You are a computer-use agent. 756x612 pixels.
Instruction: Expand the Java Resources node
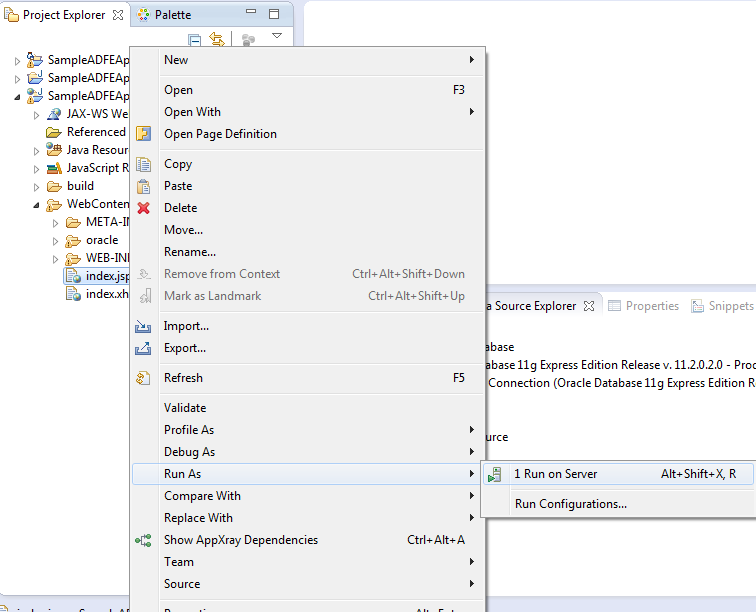(x=37, y=151)
